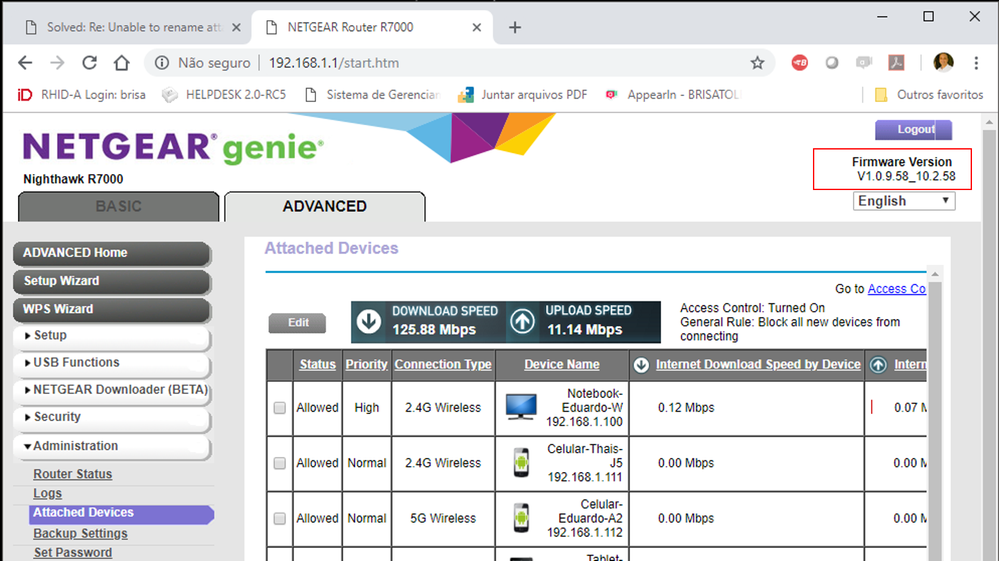Open WPS Wizard menu item
The image size is (999, 561).
click(111, 309)
